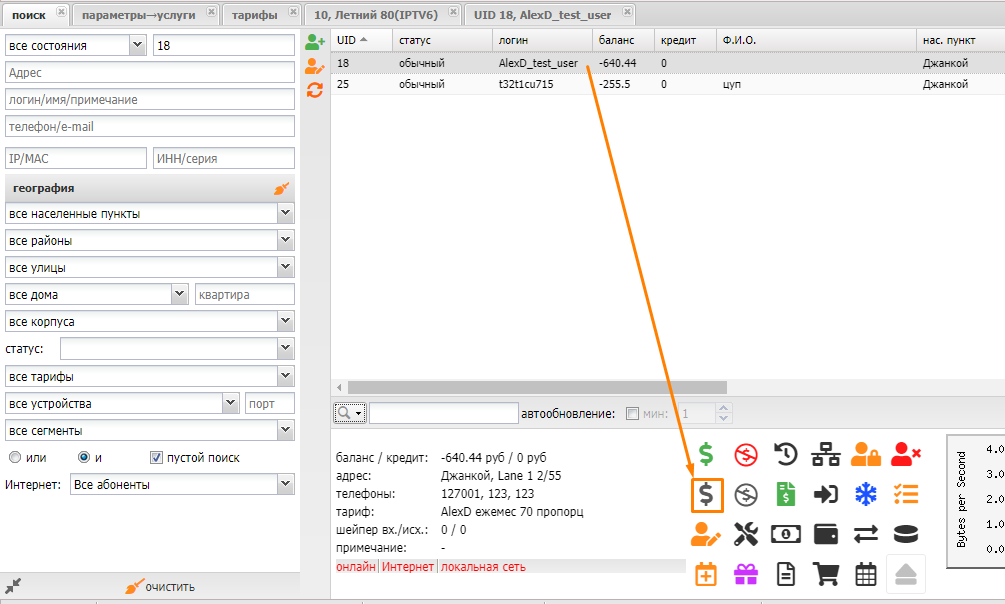1005x604 pixels.
Task: Enable the автообновление checkbox
Action: tap(631, 413)
